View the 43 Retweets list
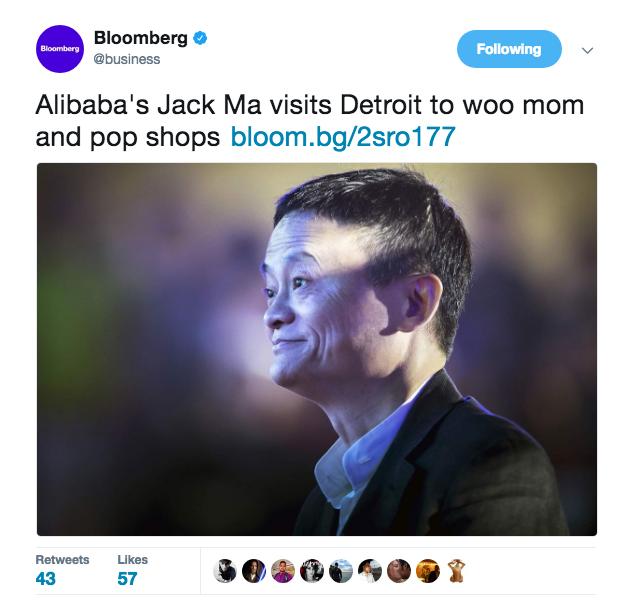Screen dimensions: 634x606 click(62, 571)
